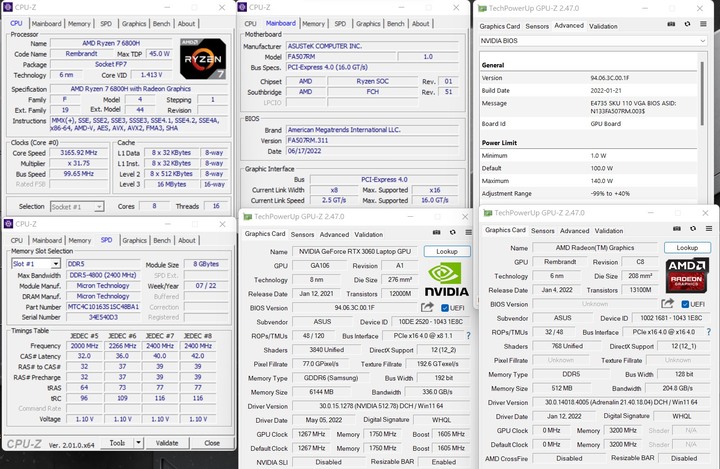Open the NVIDIA BIOS dropdown in the GPU-Z Advanced window
720x469 pixels.
pyautogui.click(x=592, y=41)
